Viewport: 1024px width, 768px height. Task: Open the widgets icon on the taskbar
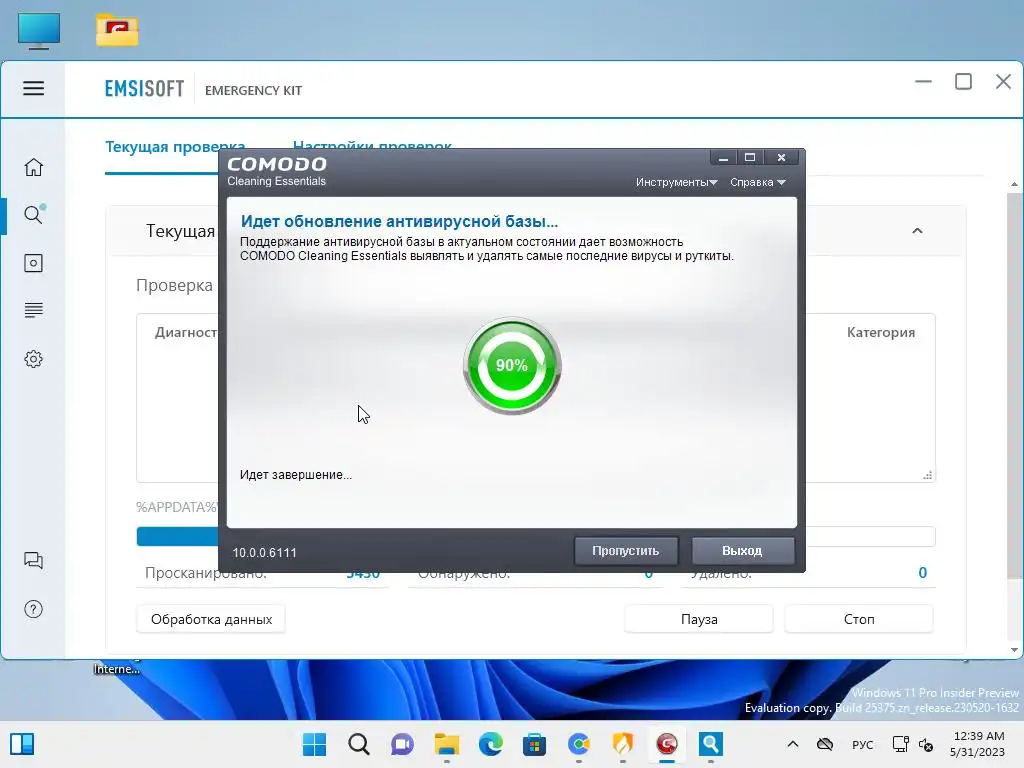click(x=22, y=744)
